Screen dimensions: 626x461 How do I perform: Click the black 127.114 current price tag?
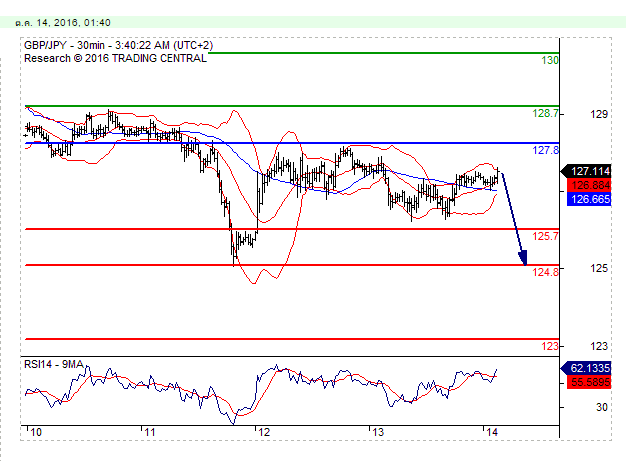click(586, 171)
